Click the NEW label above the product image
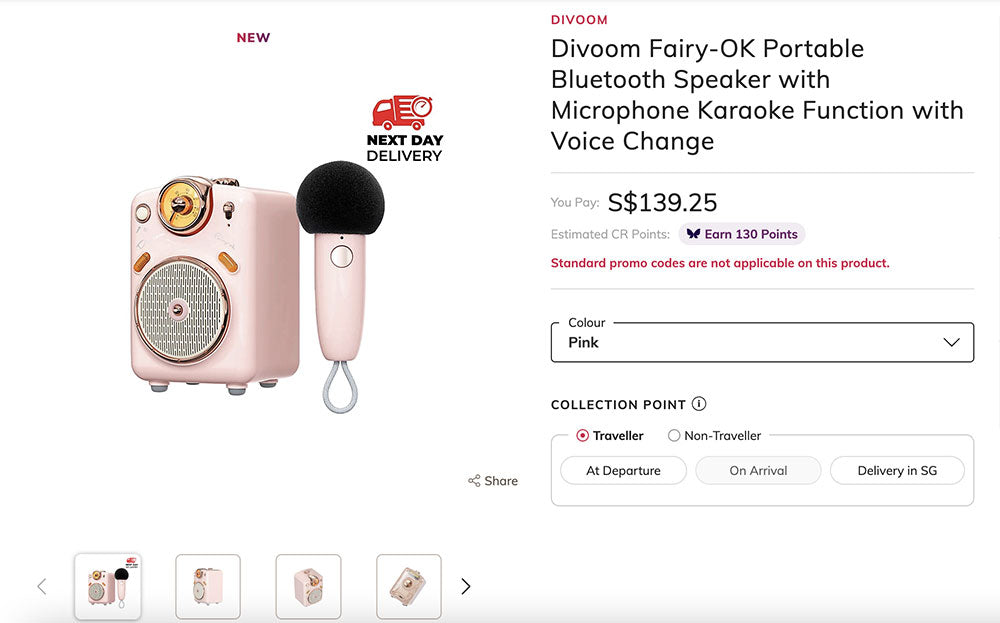The height and width of the screenshot is (623, 1000). tap(253, 38)
